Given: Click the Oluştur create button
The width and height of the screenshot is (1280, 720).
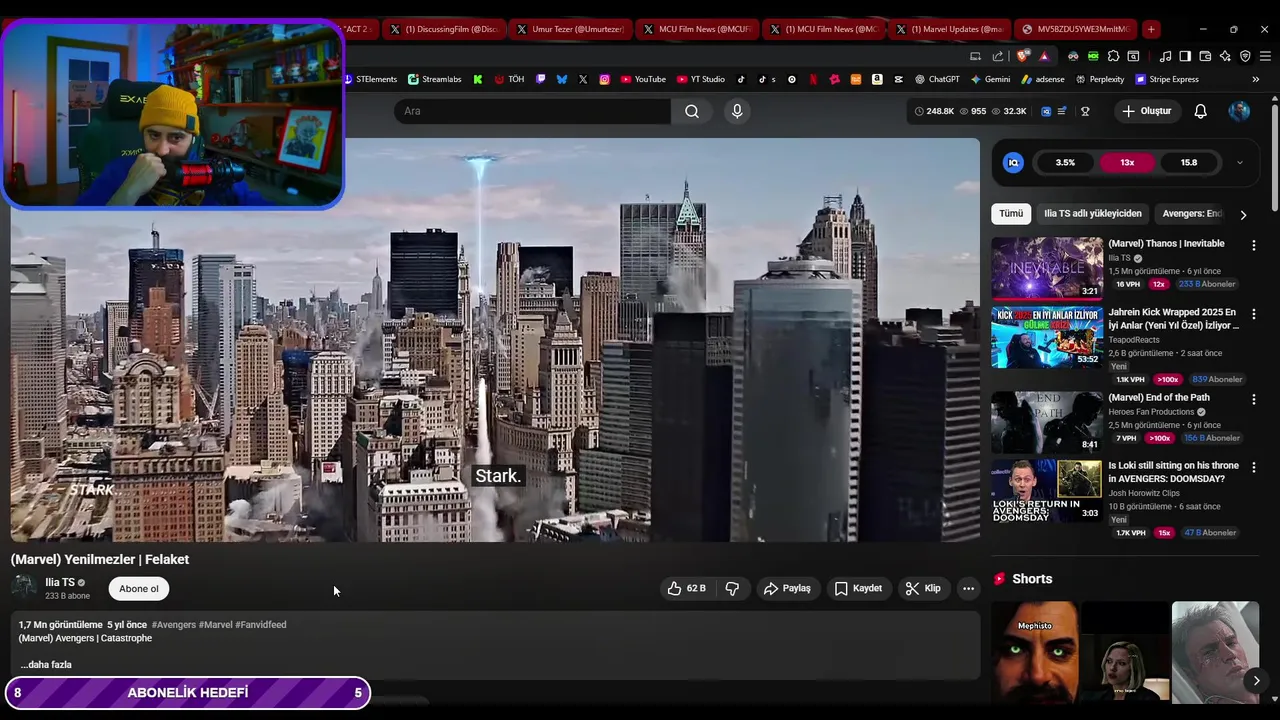Looking at the screenshot, I should 1146,111.
